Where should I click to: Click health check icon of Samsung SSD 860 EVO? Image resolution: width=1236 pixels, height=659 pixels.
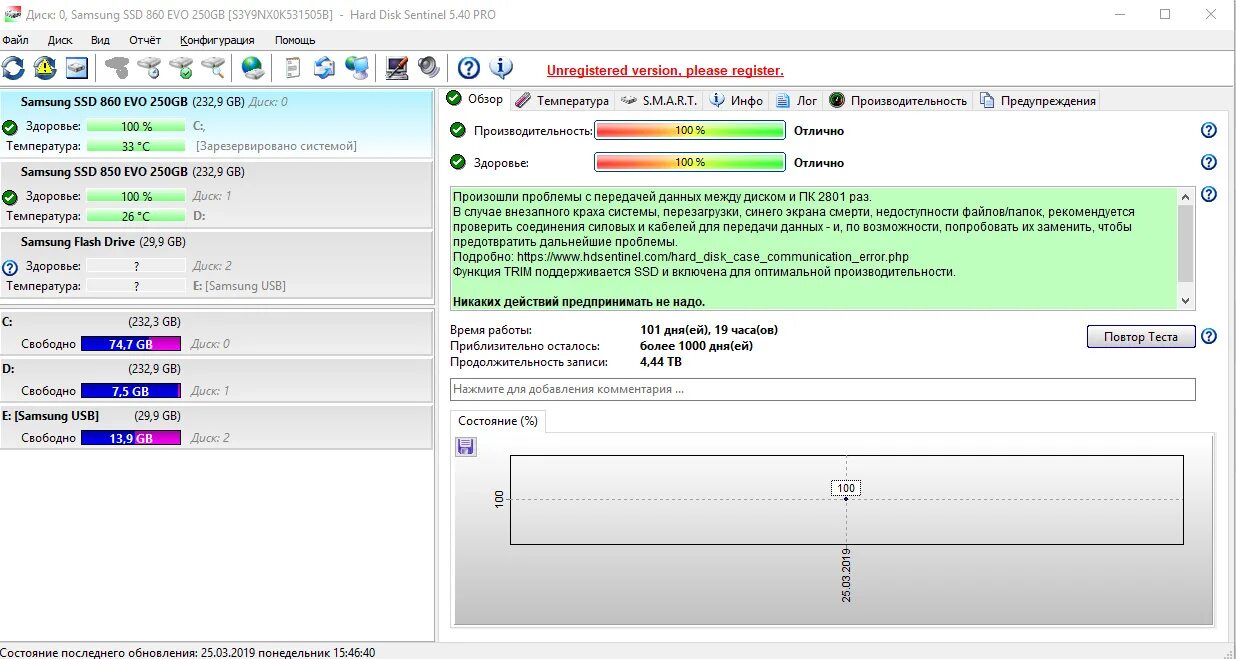pos(10,127)
